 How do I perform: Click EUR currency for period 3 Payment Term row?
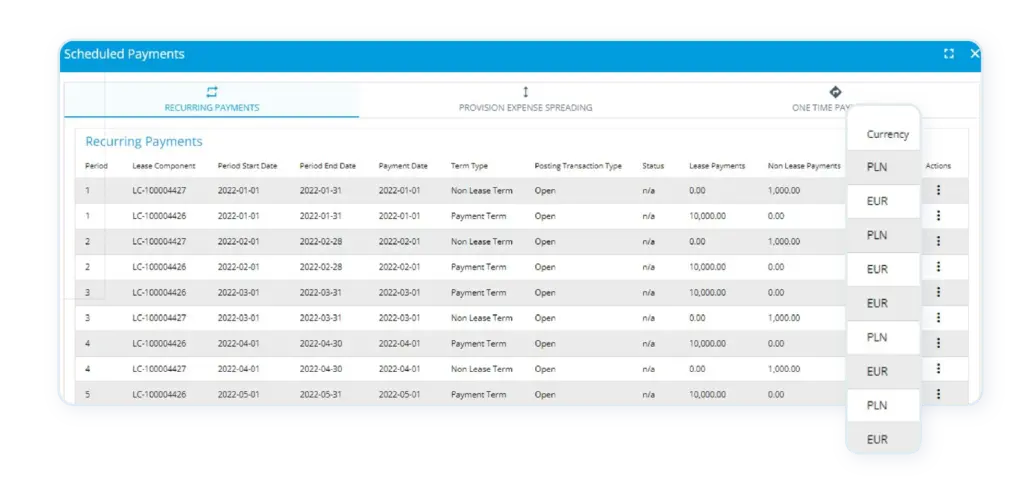(877, 303)
